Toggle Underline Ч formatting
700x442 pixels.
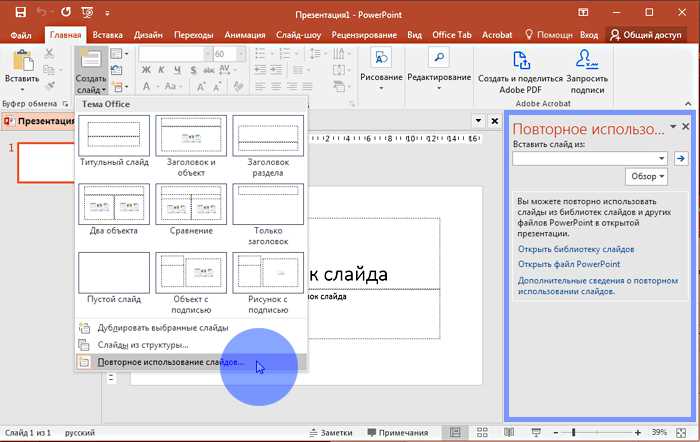(177, 70)
